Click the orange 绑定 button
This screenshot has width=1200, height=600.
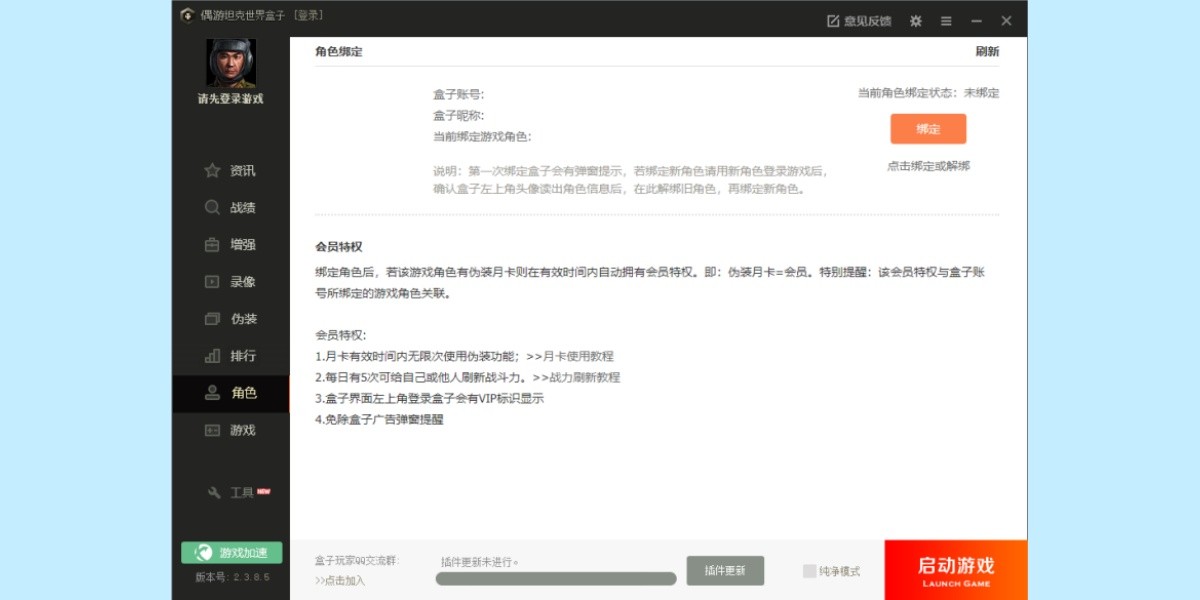tap(928, 129)
